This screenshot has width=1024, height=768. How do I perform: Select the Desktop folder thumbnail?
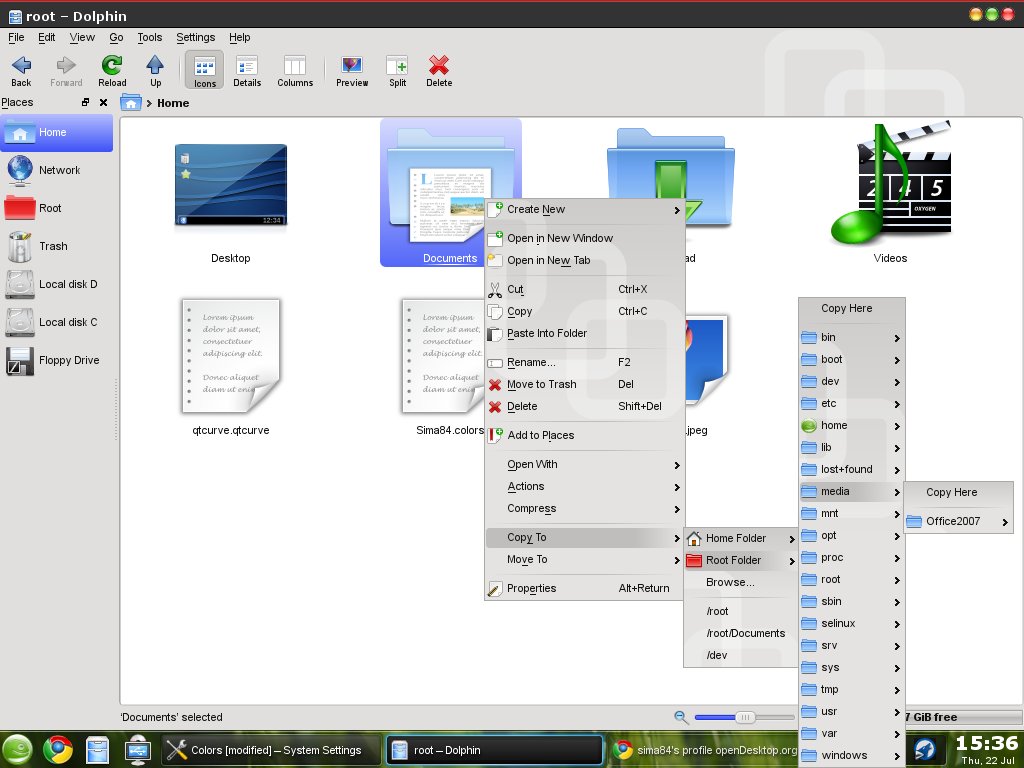tap(231, 185)
